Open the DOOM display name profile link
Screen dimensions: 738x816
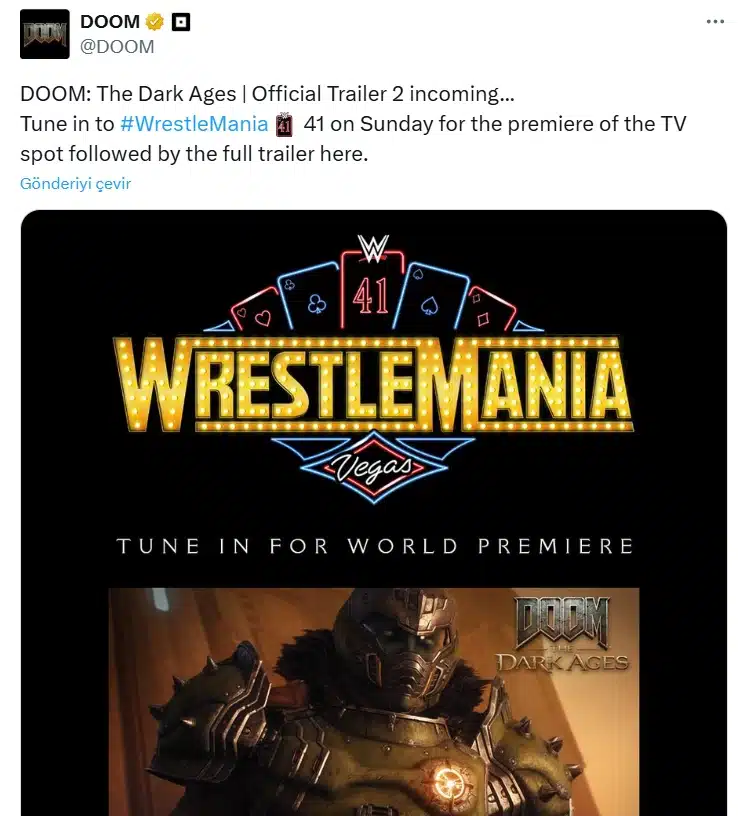click(x=110, y=21)
